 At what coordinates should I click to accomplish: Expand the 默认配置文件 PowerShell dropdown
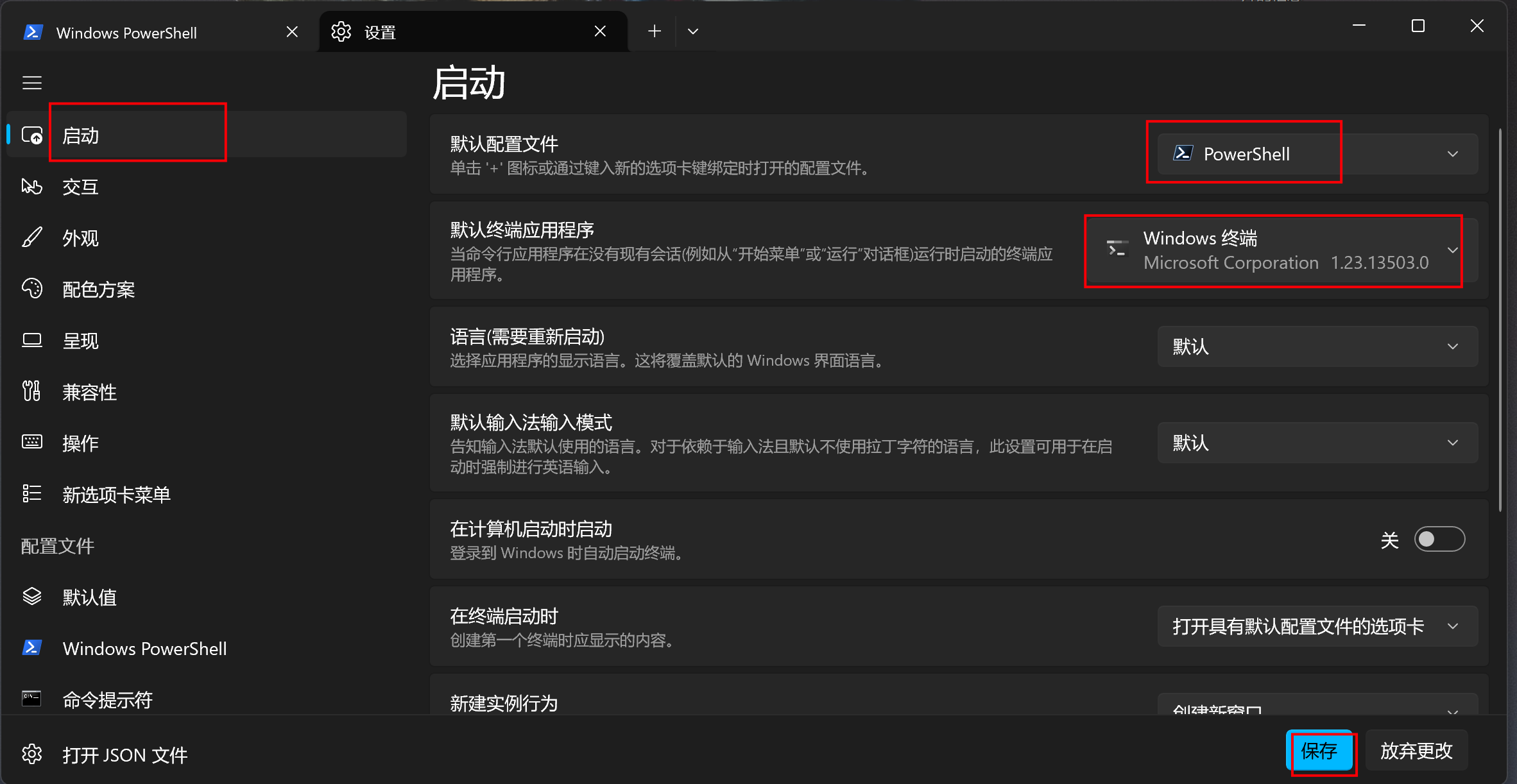(1452, 153)
